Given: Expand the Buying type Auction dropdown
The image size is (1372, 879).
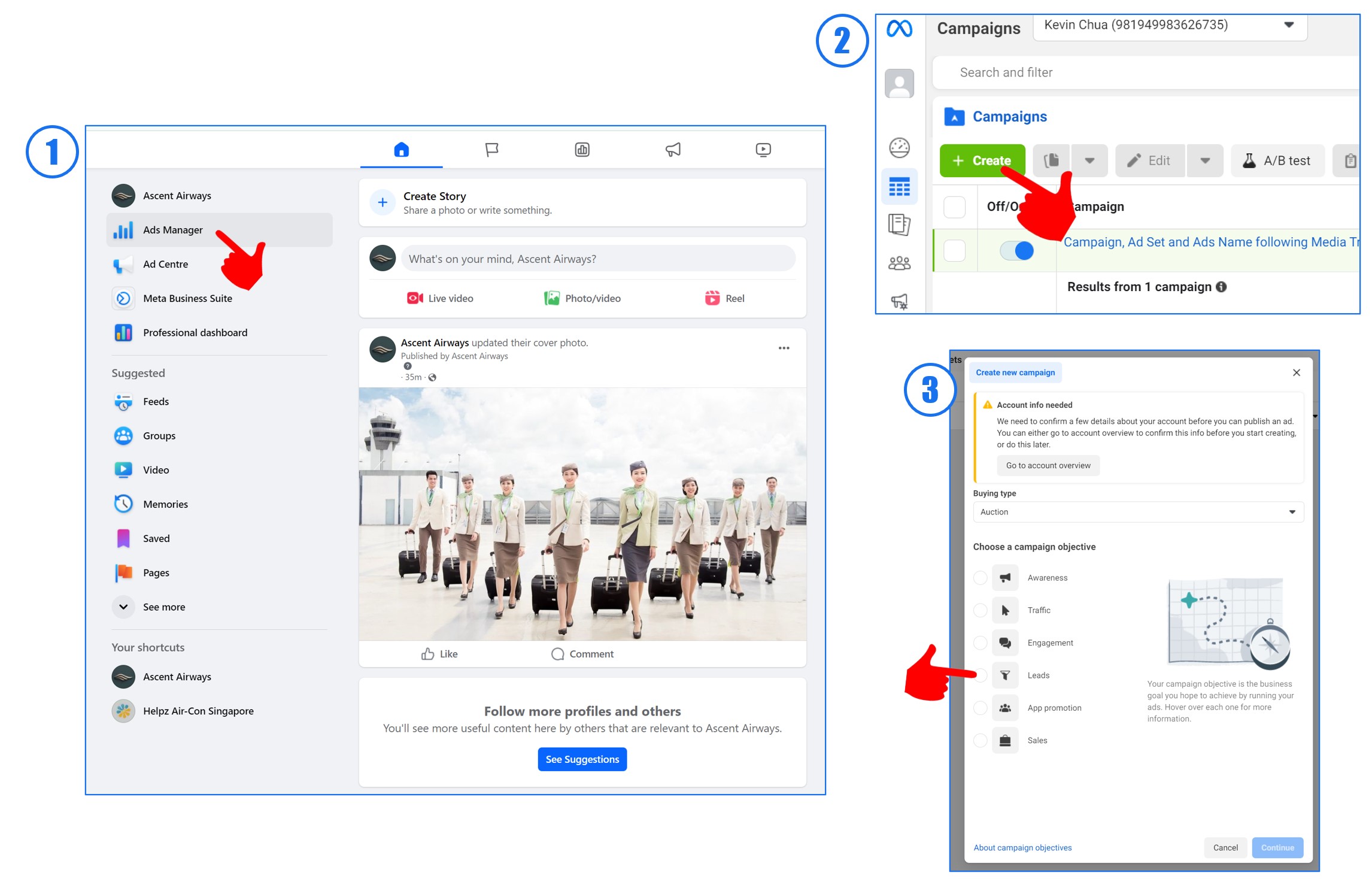Looking at the screenshot, I should pyautogui.click(x=1137, y=512).
